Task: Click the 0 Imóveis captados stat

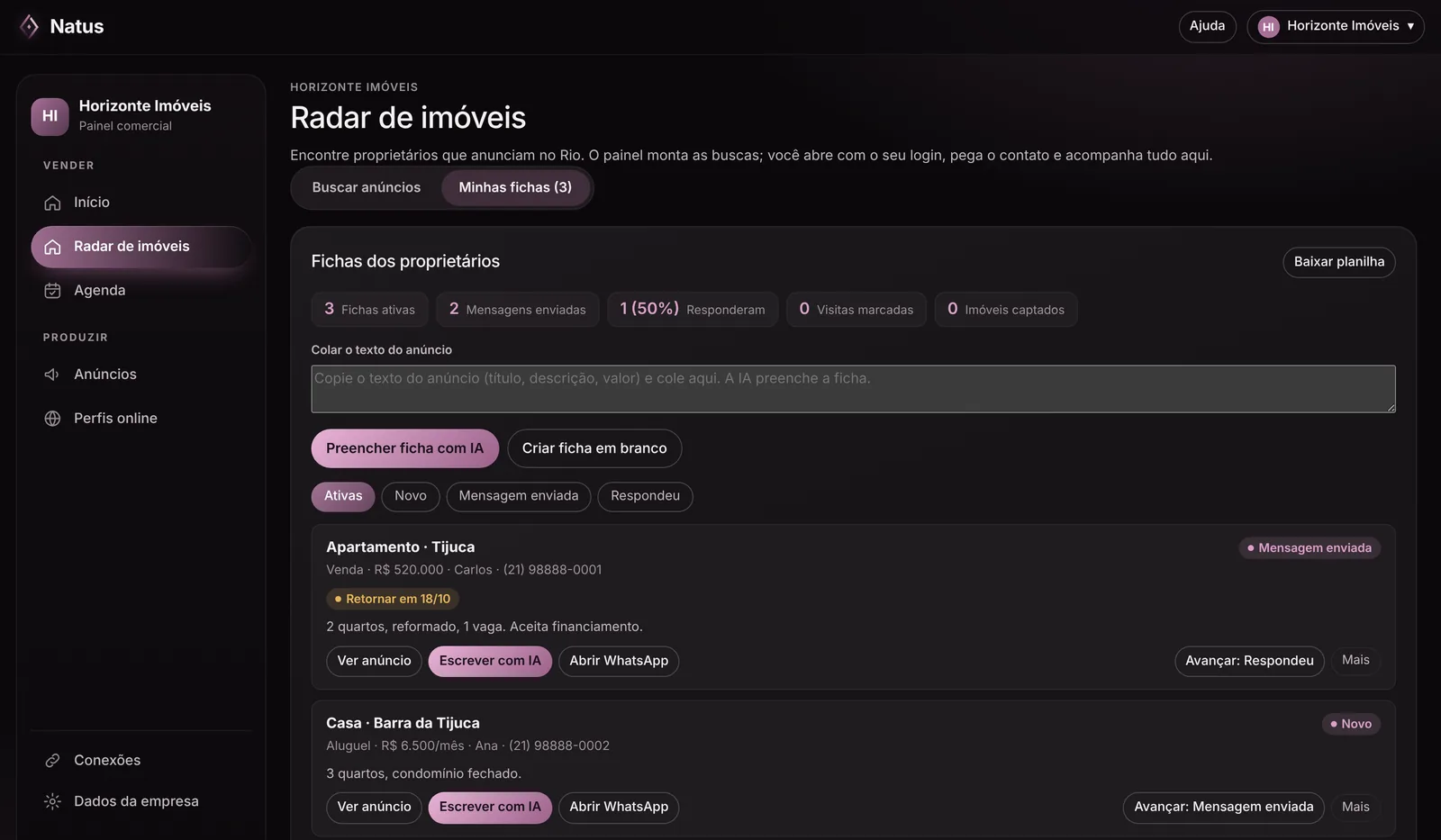Action: click(x=1006, y=310)
